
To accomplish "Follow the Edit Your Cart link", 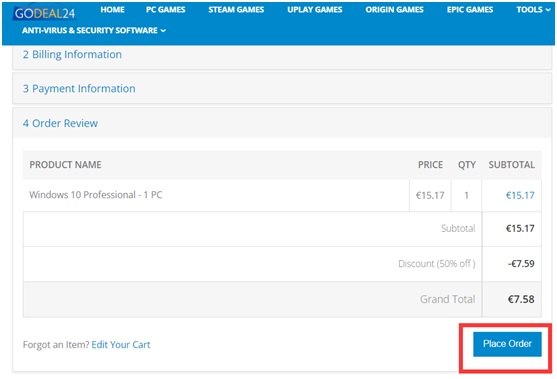I will coord(121,345).
